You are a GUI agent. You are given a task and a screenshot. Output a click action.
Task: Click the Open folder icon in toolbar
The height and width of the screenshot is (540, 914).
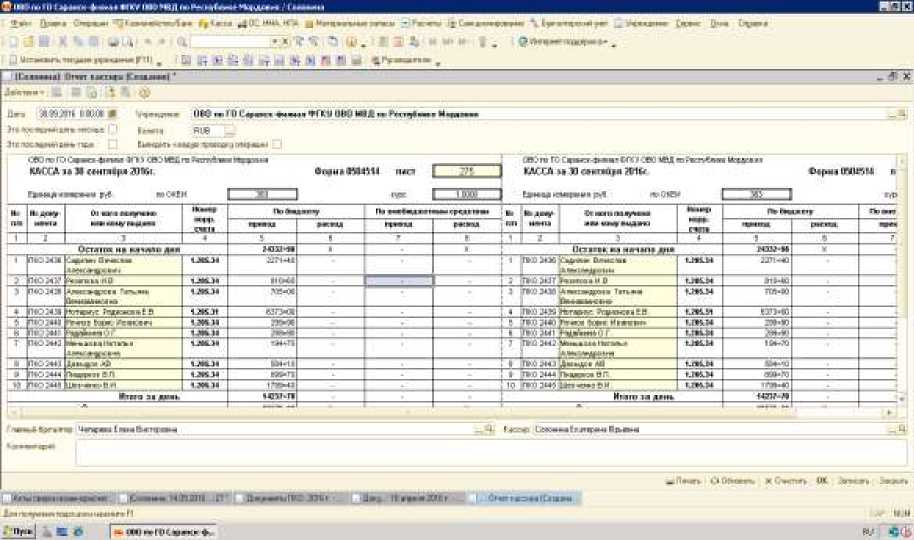click(x=29, y=42)
